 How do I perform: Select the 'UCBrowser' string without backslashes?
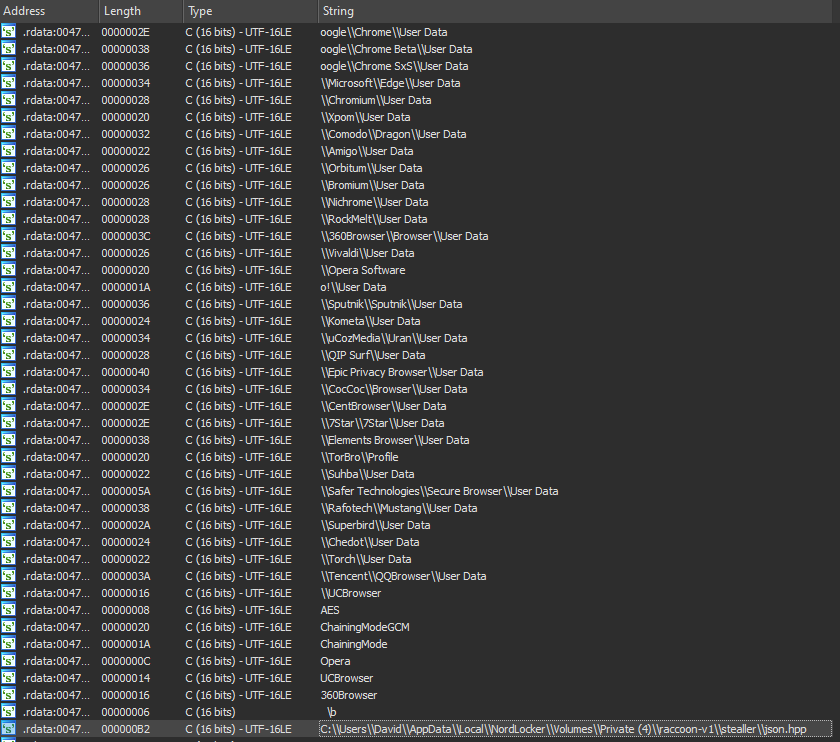(347, 678)
